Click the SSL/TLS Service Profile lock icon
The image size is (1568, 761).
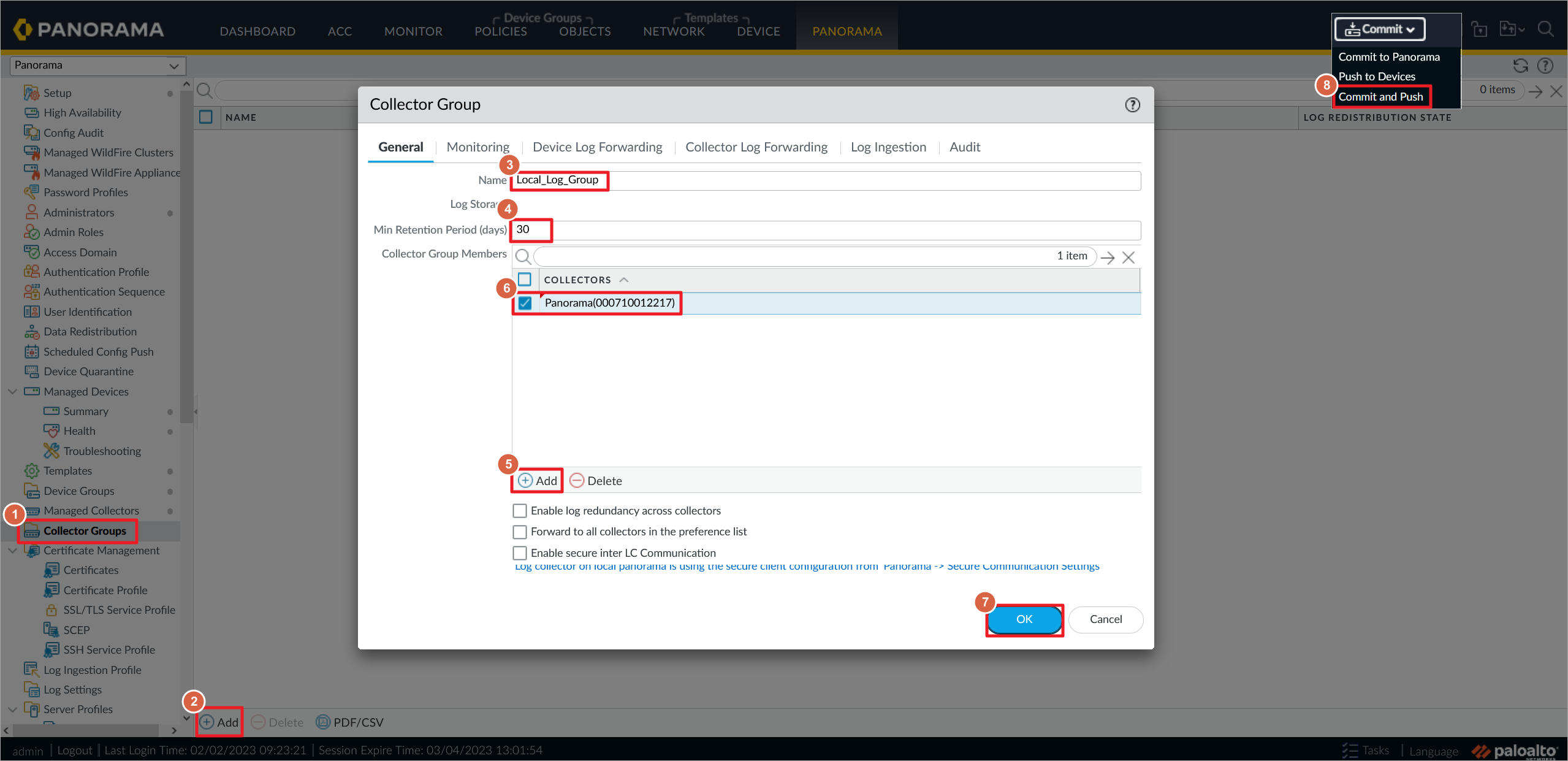point(51,610)
